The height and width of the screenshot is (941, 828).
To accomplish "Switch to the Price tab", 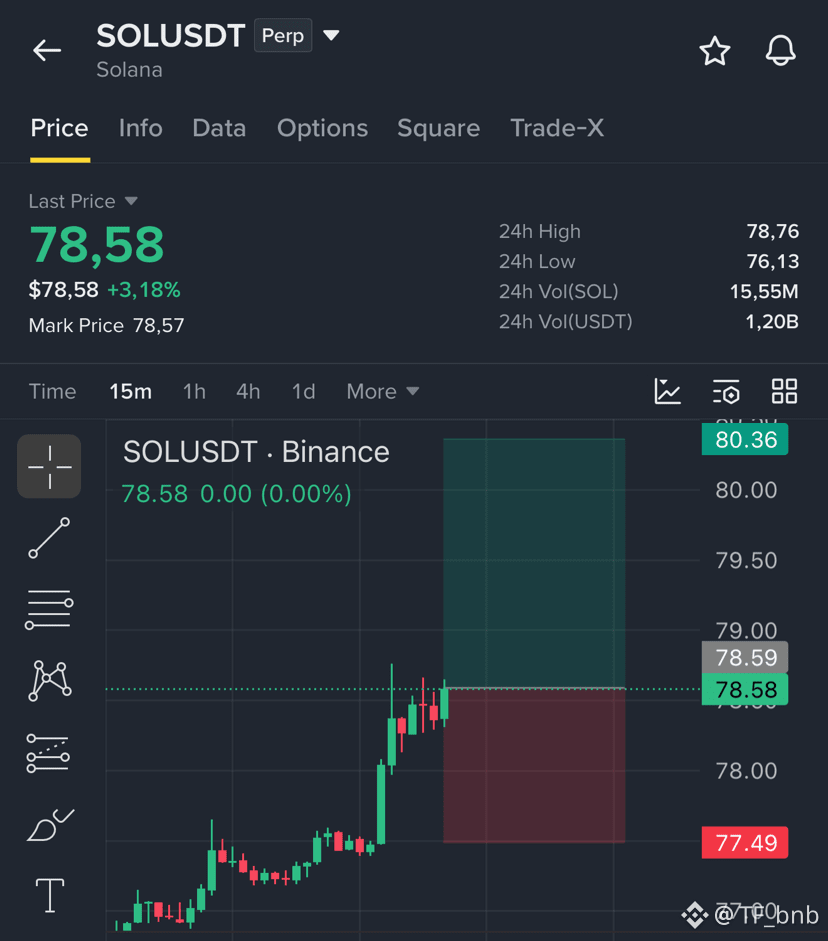I will click(x=59, y=128).
